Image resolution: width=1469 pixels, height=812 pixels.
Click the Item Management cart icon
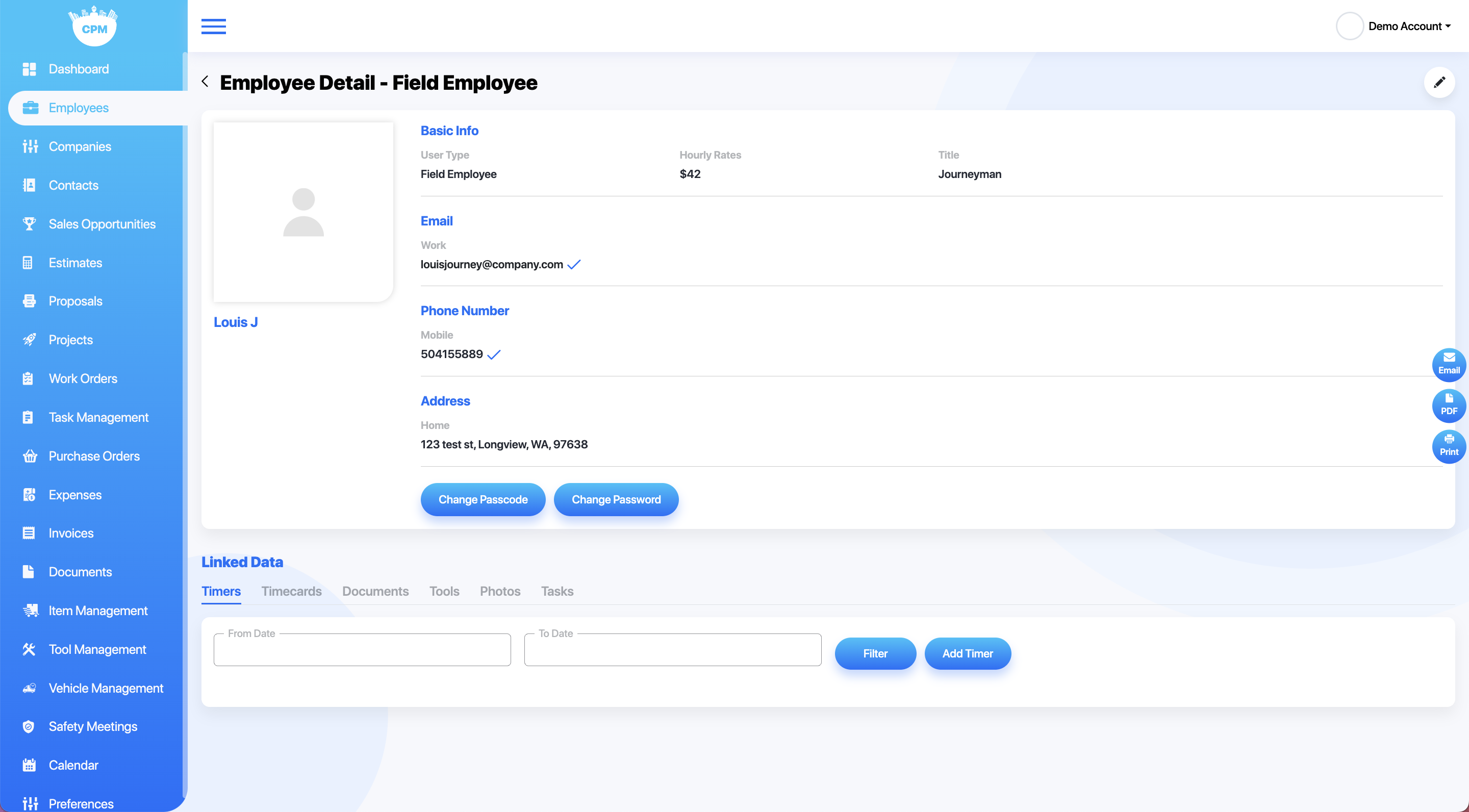(30, 611)
